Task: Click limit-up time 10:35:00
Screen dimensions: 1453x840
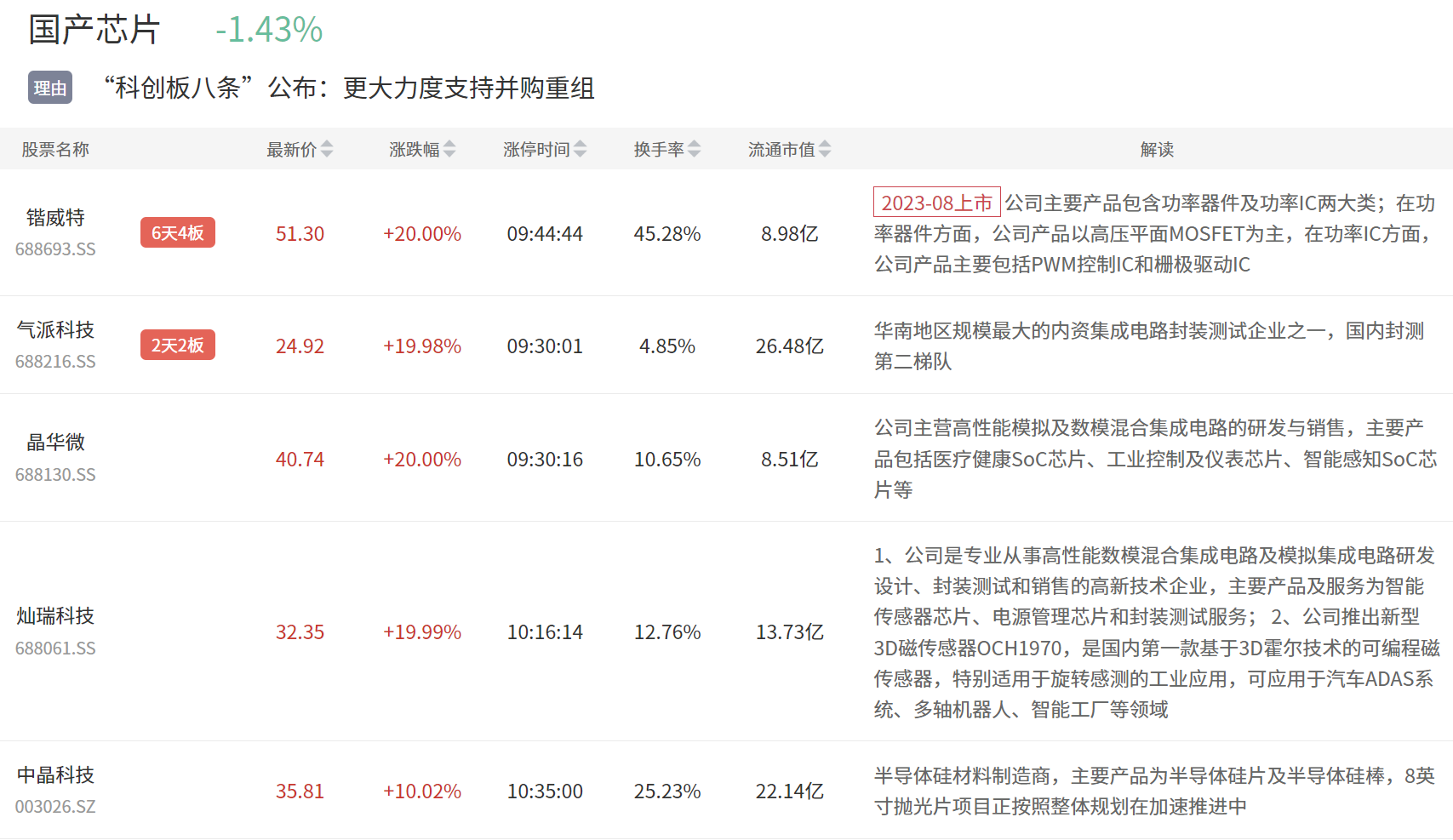Action: pyautogui.click(x=545, y=791)
